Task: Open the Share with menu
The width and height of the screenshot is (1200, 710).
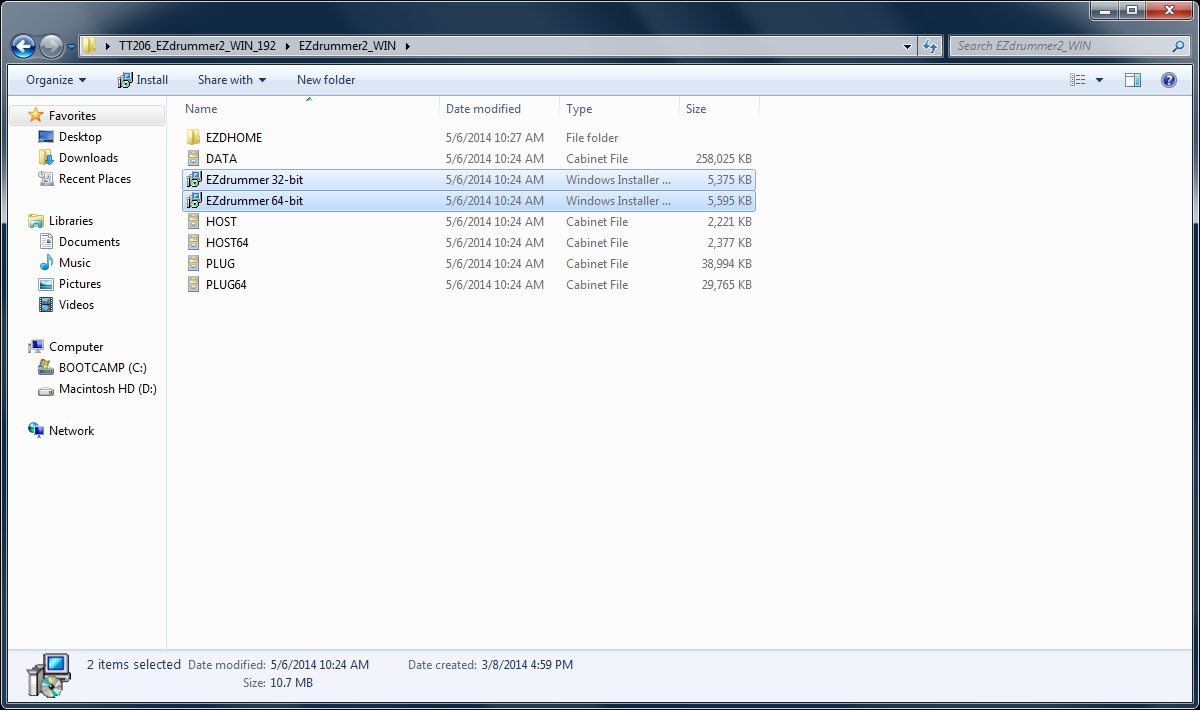Action: pos(232,80)
